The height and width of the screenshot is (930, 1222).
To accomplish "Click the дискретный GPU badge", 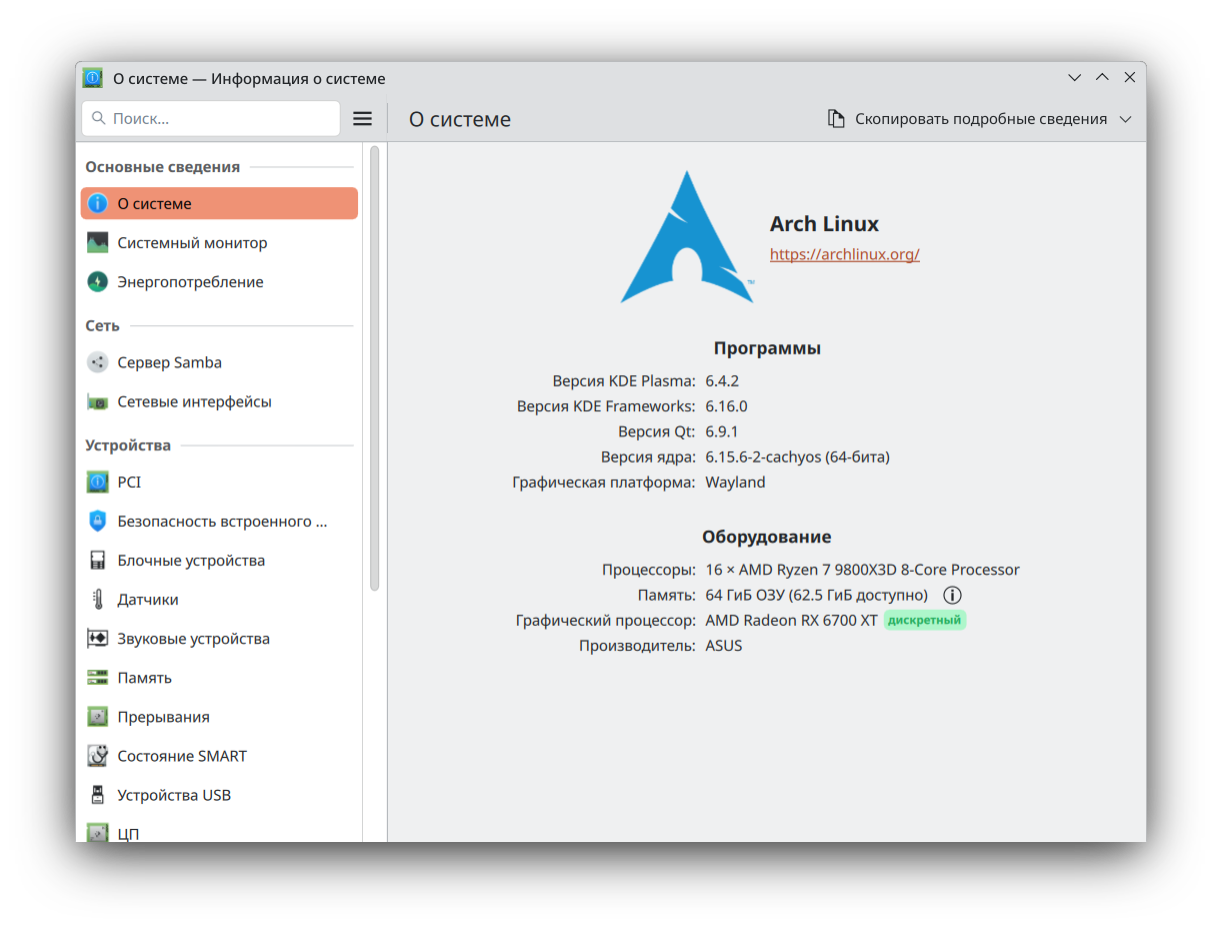I will (x=925, y=620).
